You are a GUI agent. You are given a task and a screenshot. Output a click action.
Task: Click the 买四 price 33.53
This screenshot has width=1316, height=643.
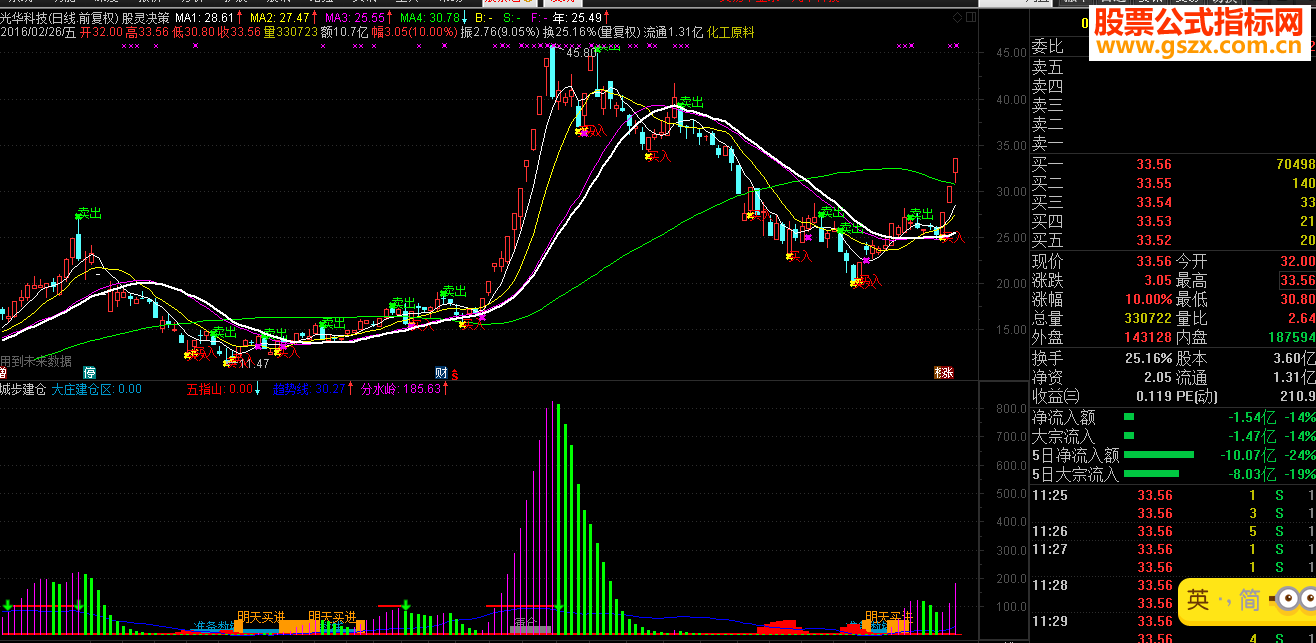pyautogui.click(x=1154, y=221)
